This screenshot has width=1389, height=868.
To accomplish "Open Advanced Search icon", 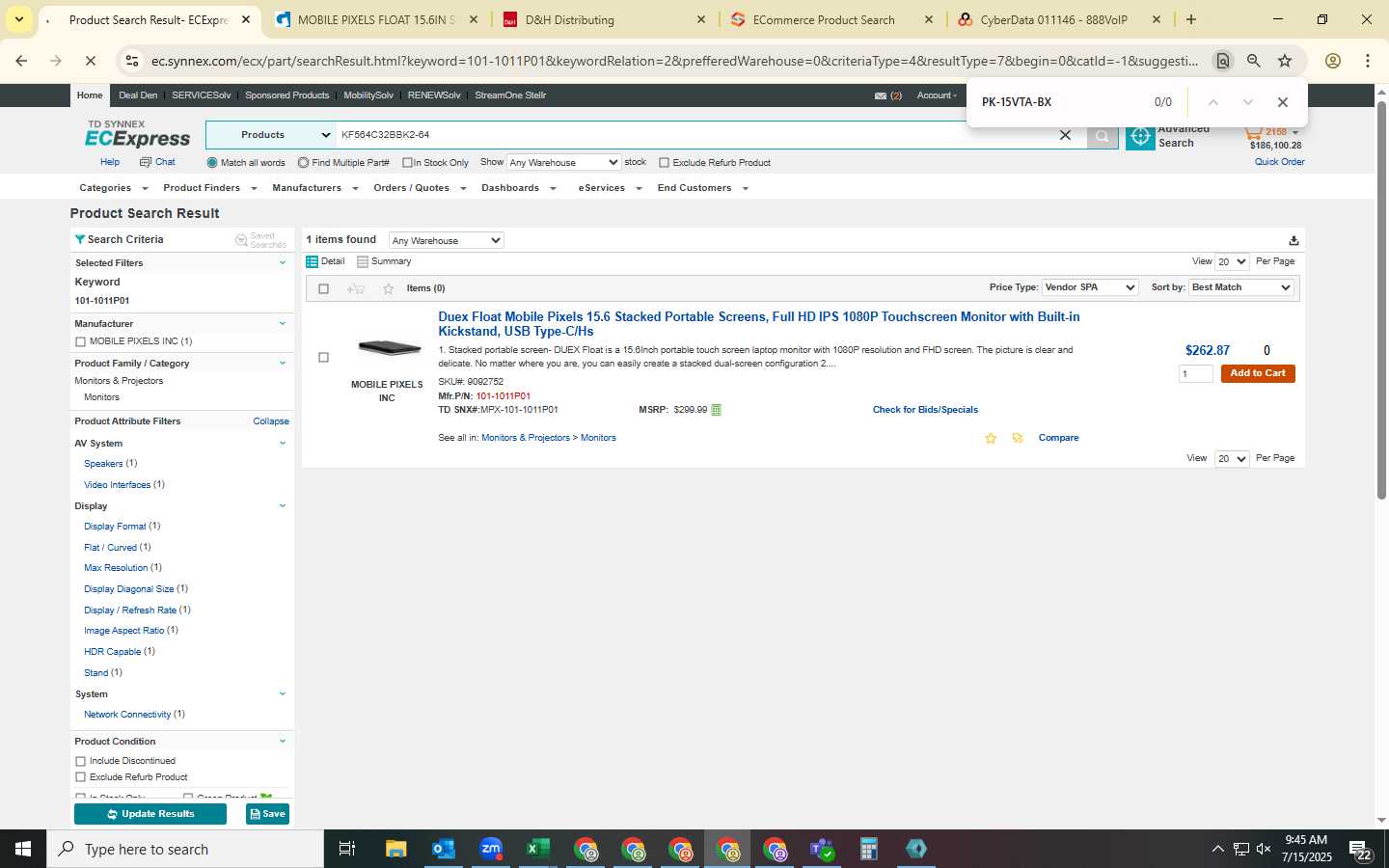I will tap(1140, 137).
